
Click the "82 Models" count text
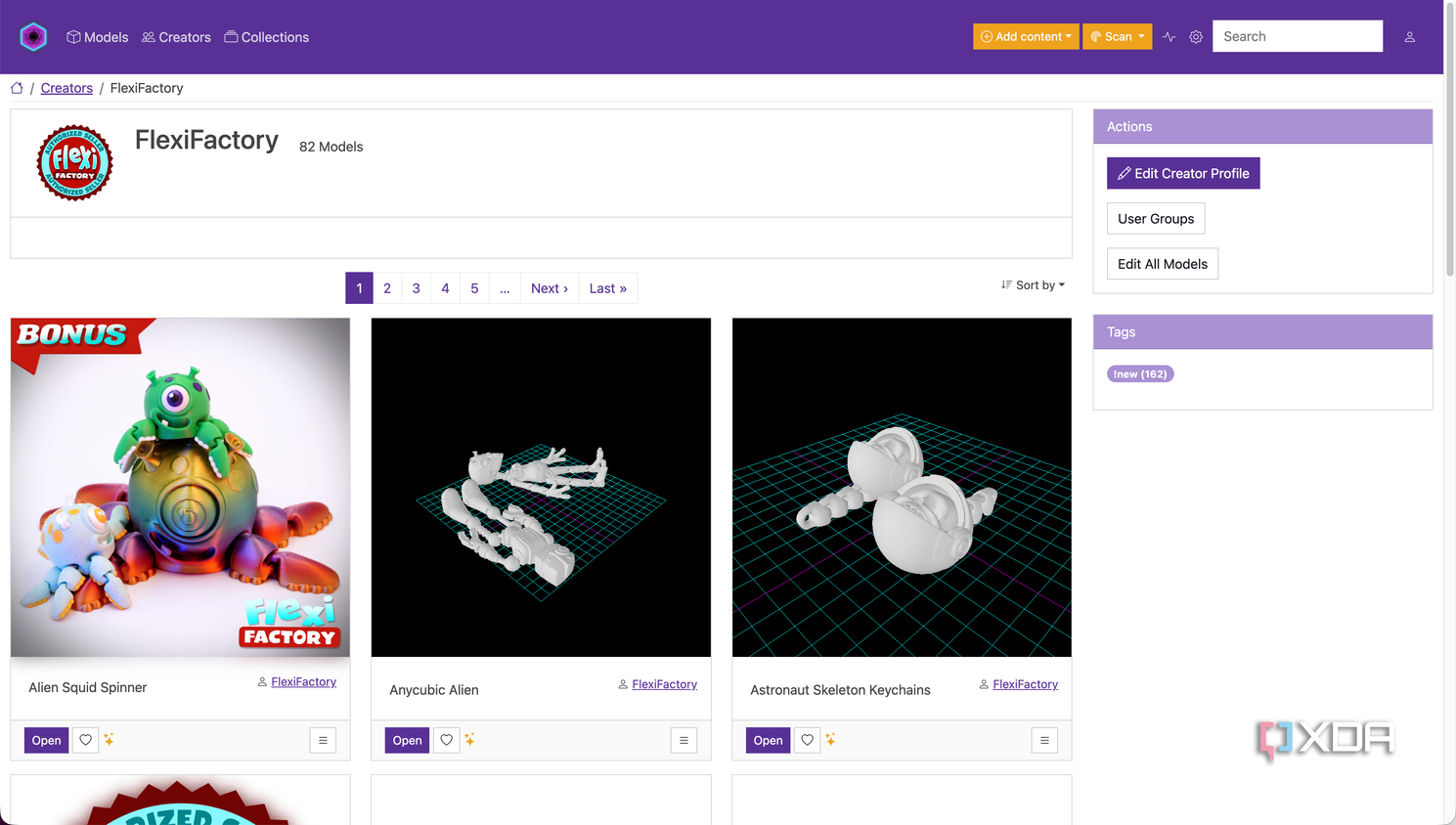pyautogui.click(x=331, y=147)
